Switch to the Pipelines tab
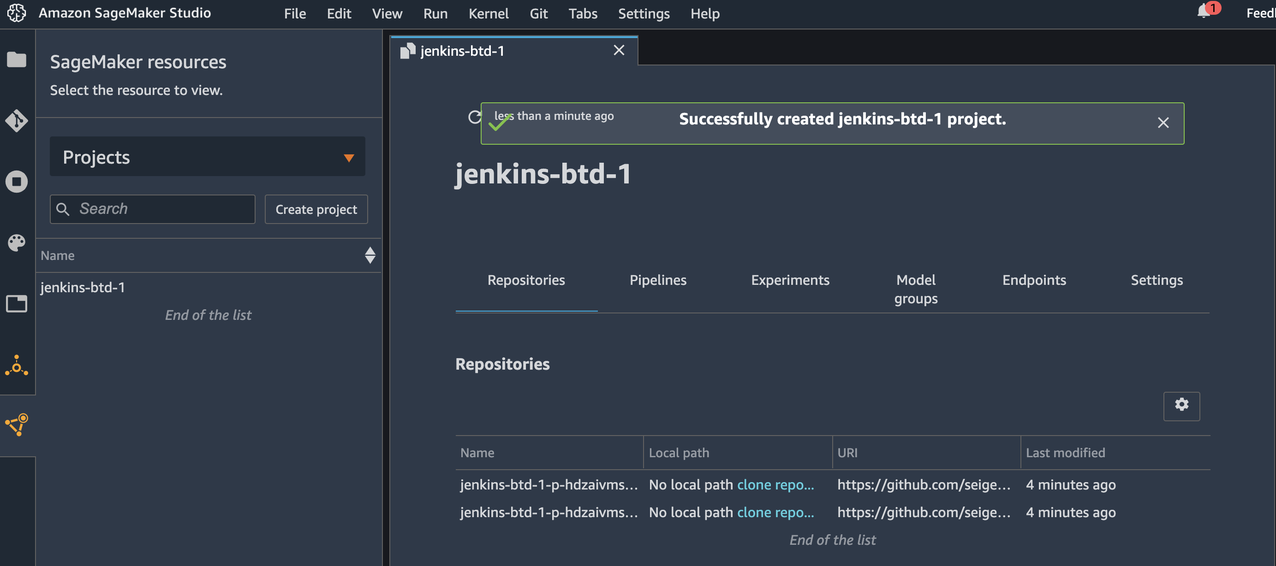 (x=658, y=280)
